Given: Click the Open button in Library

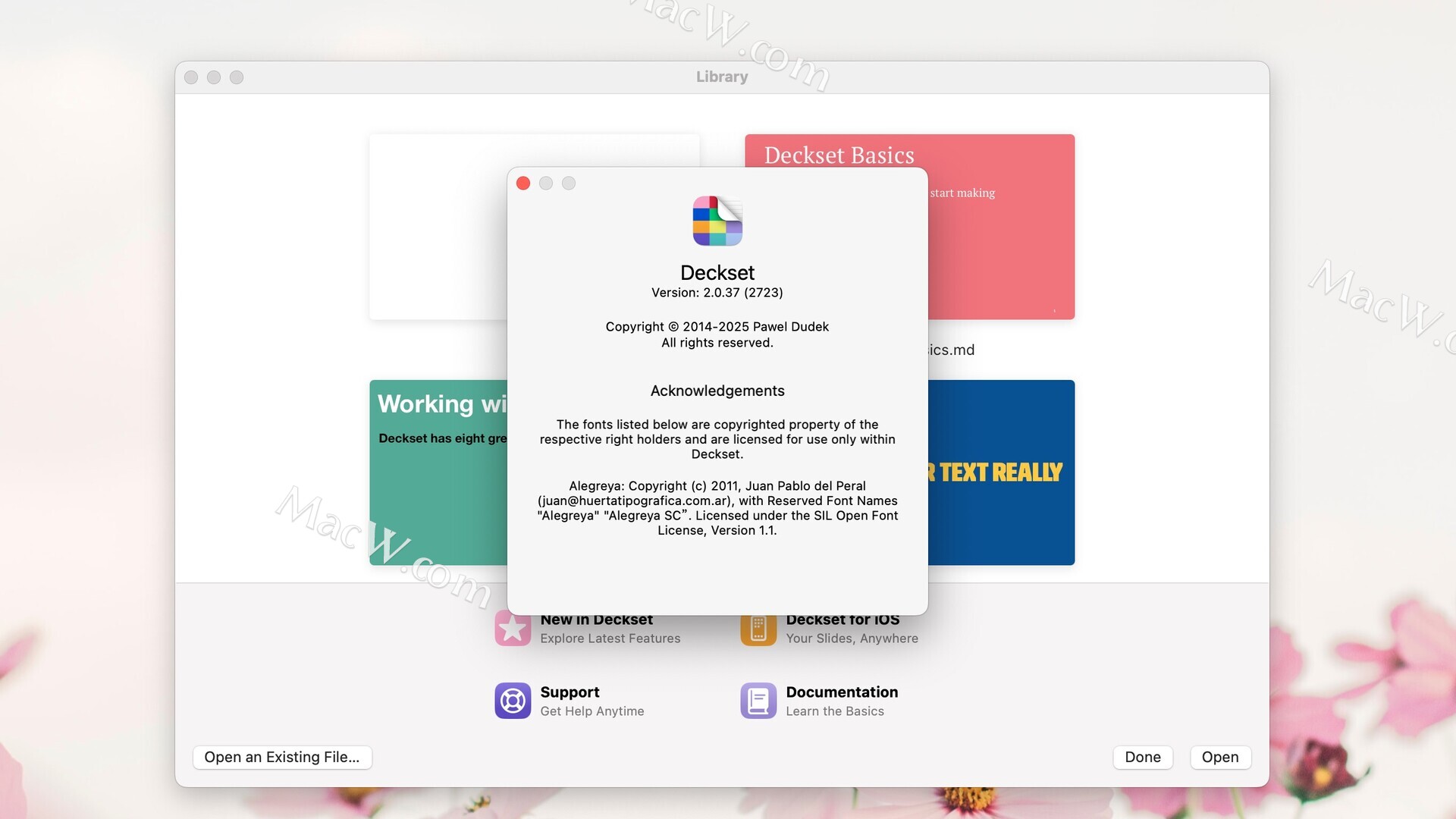Looking at the screenshot, I should click(1220, 757).
